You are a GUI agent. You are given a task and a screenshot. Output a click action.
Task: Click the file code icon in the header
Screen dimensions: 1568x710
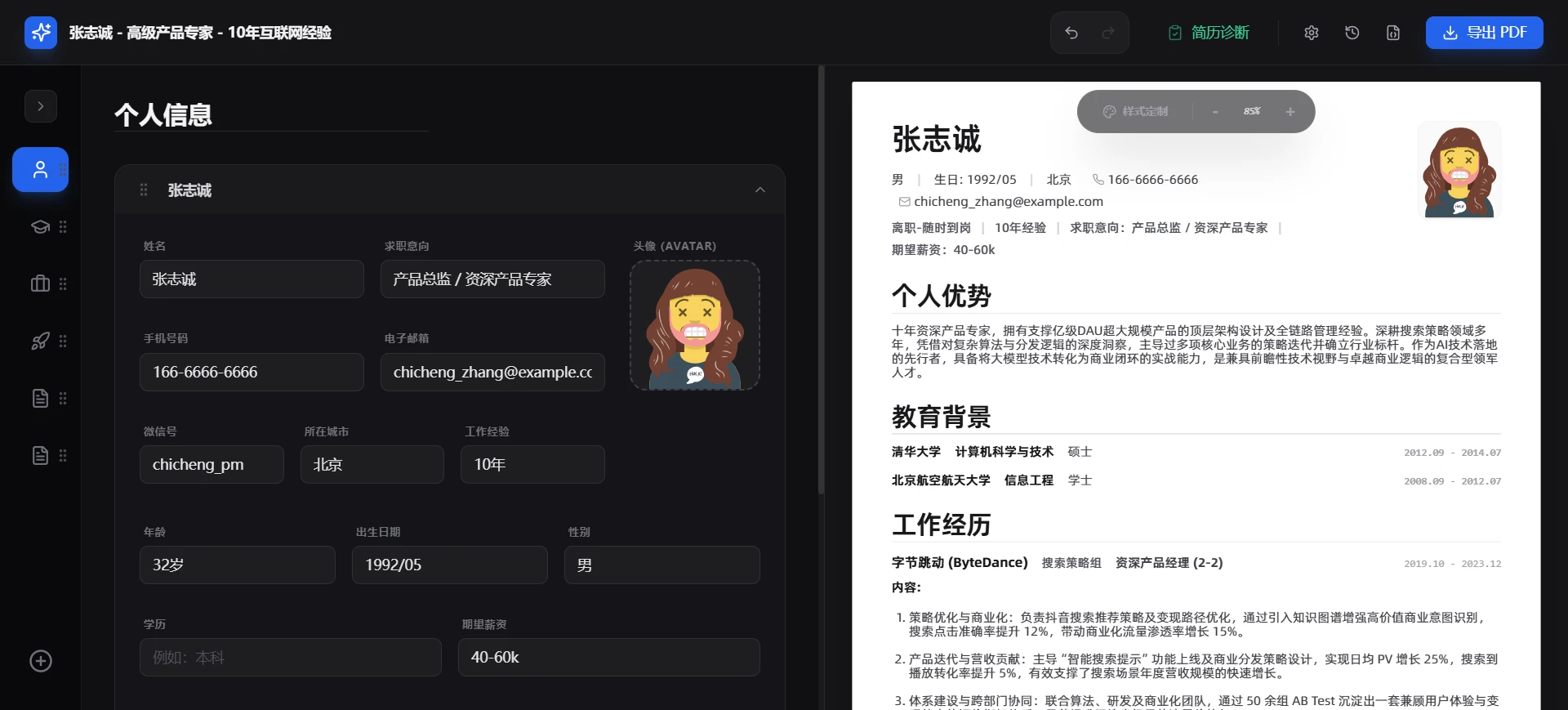(x=1393, y=33)
